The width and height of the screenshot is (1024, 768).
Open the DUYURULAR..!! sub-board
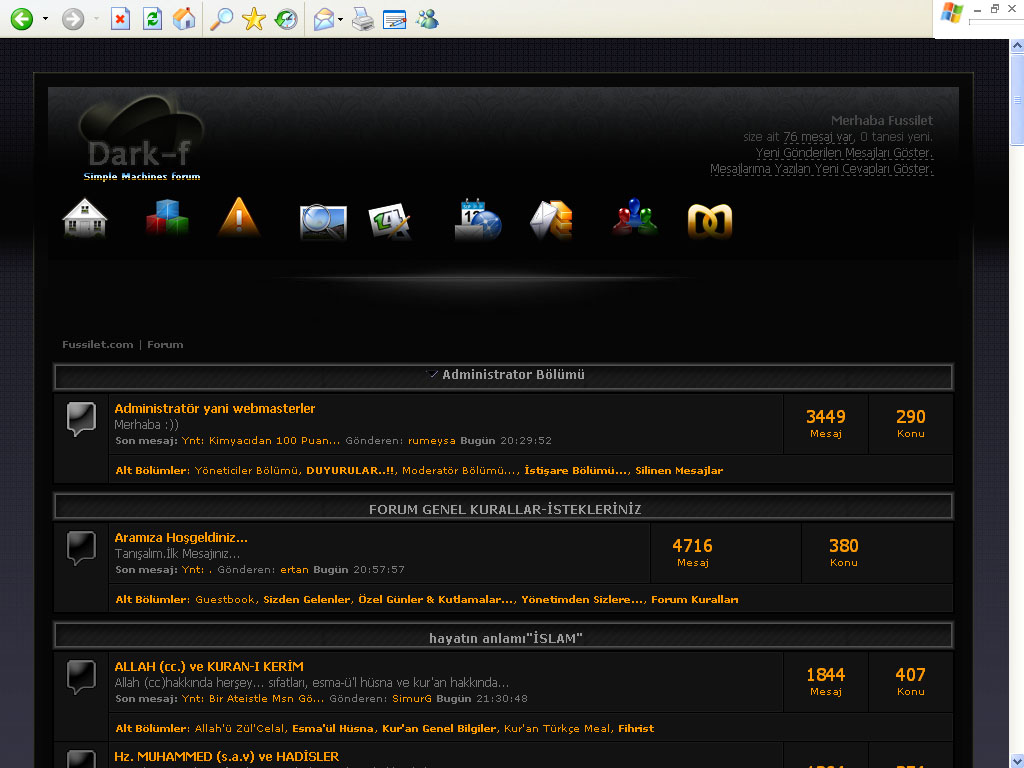click(350, 470)
